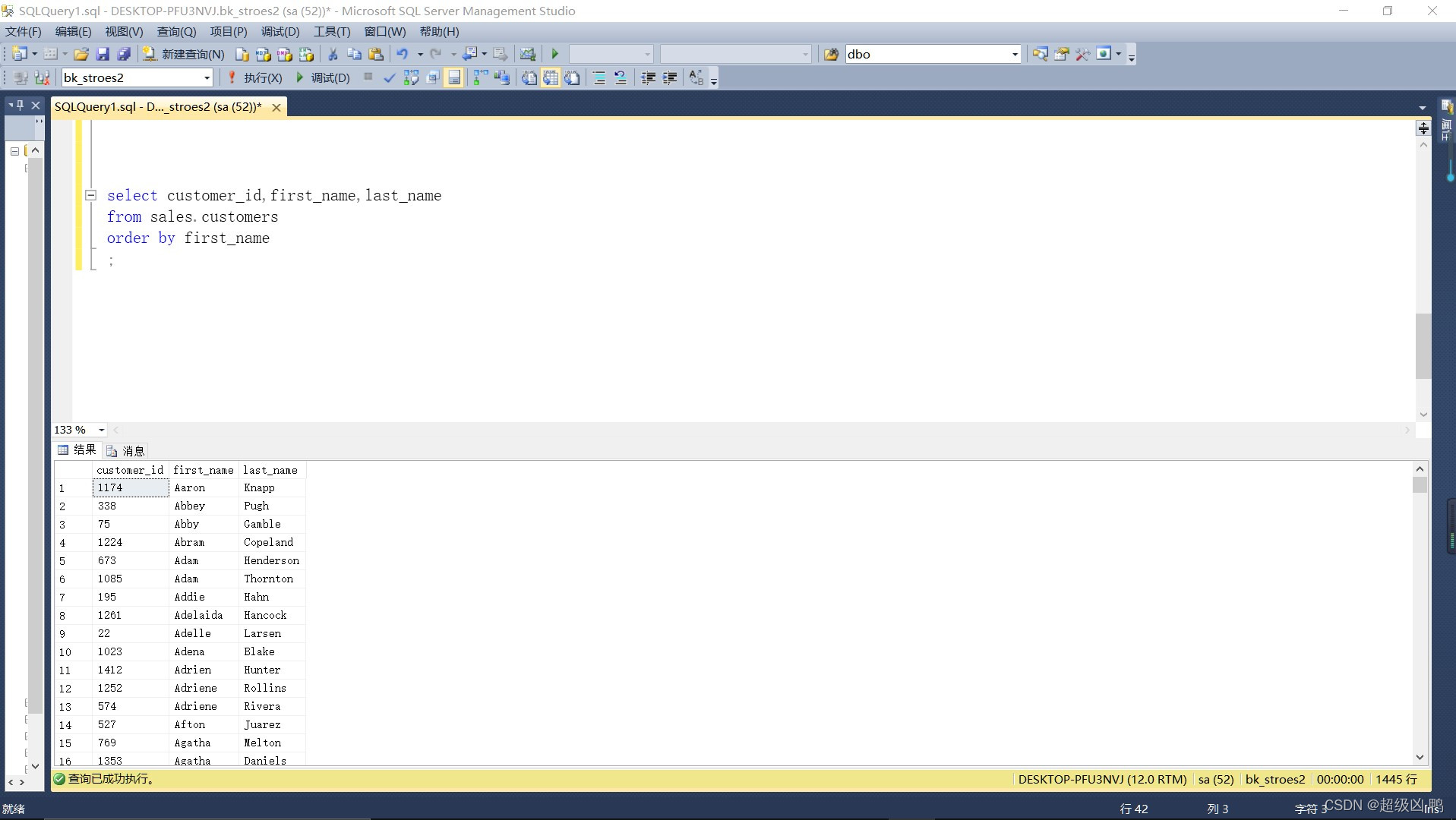This screenshot has height=820, width=1456.
Task: Click the green Start arrow in top toolbar
Action: pyautogui.click(x=555, y=54)
